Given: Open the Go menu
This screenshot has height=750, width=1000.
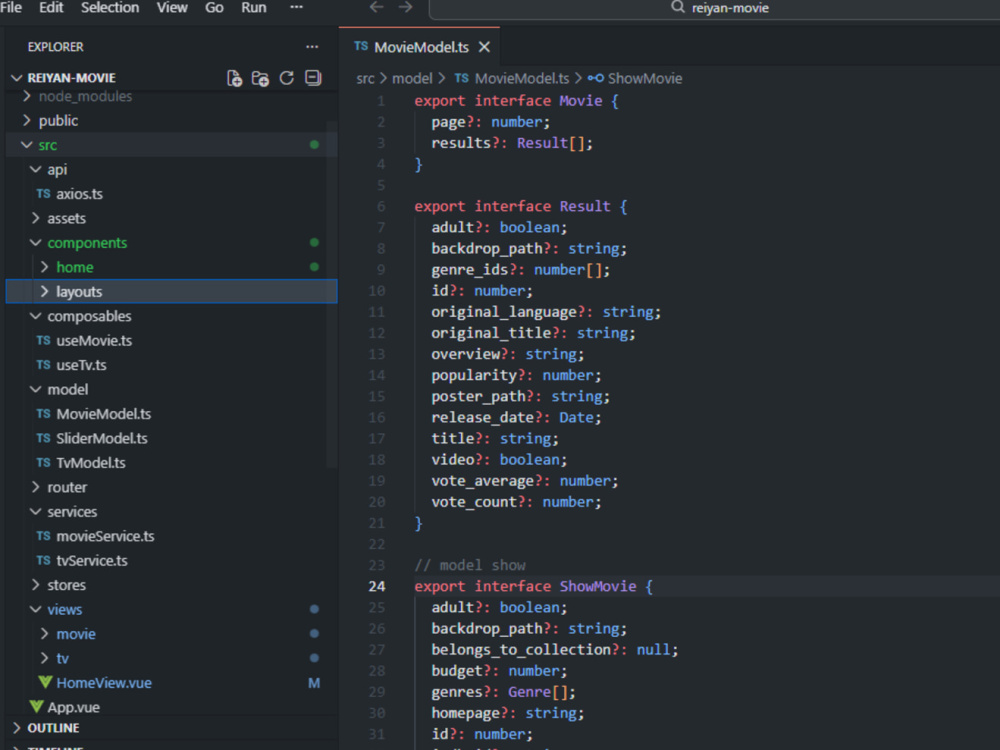Looking at the screenshot, I should point(214,8).
